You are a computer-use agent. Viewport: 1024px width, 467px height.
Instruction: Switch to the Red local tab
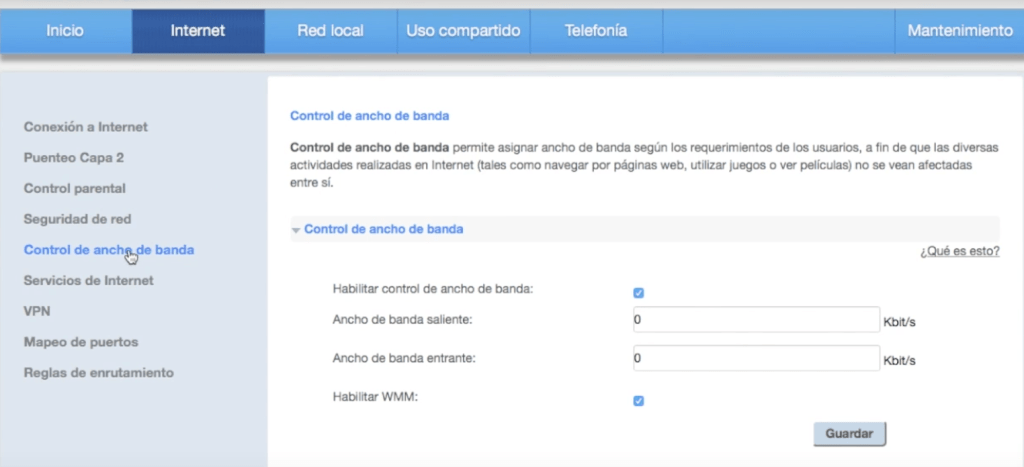(330, 31)
